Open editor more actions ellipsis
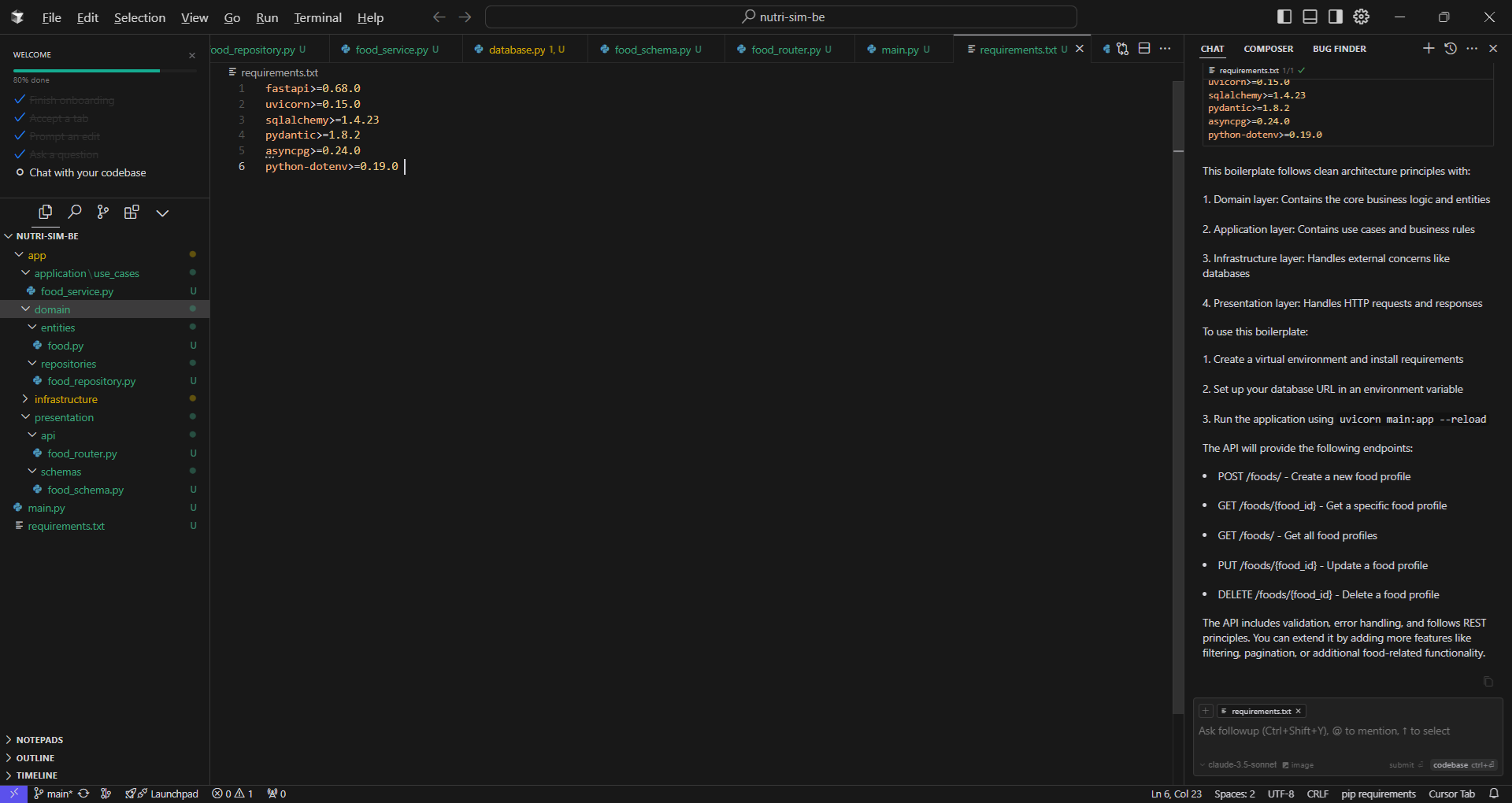The width and height of the screenshot is (1512, 803). click(x=1165, y=49)
